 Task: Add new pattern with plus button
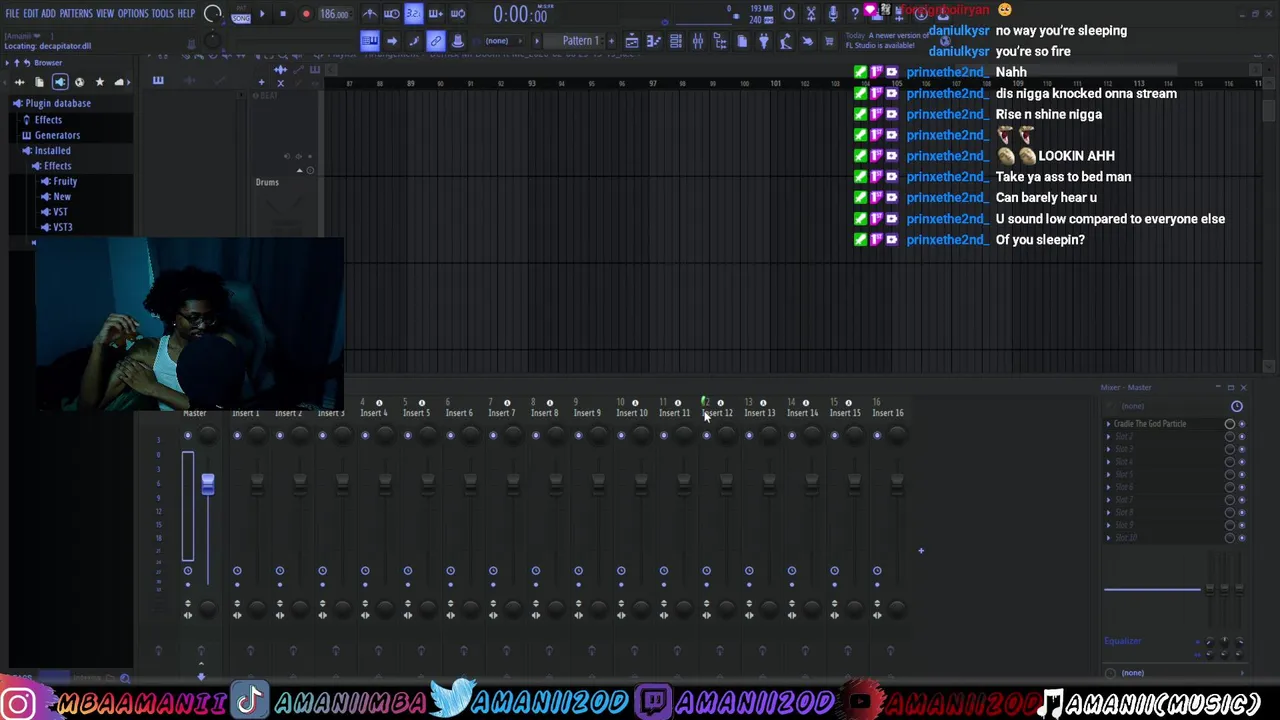click(610, 41)
